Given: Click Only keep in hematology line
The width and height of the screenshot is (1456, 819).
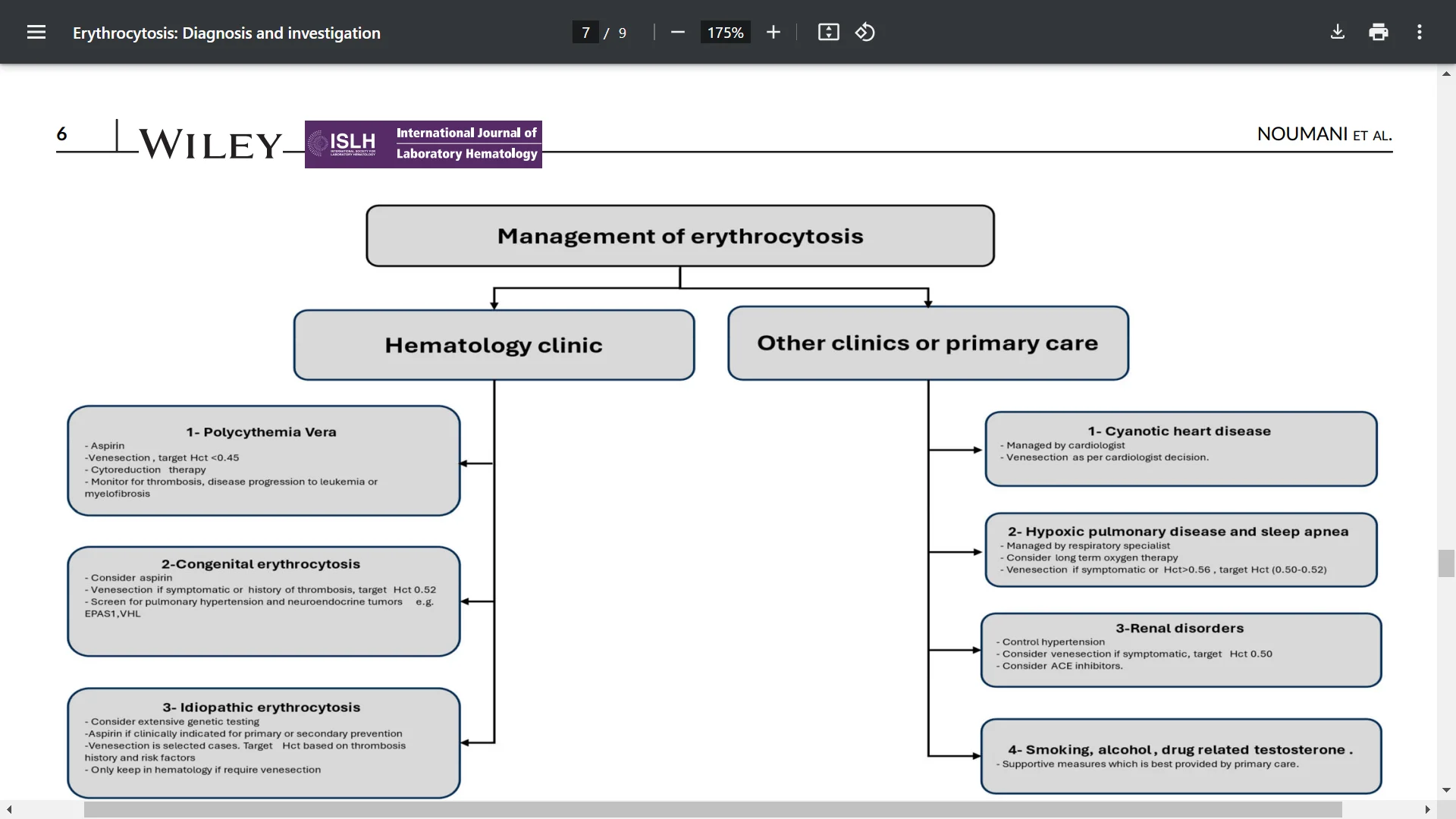Looking at the screenshot, I should click(202, 770).
